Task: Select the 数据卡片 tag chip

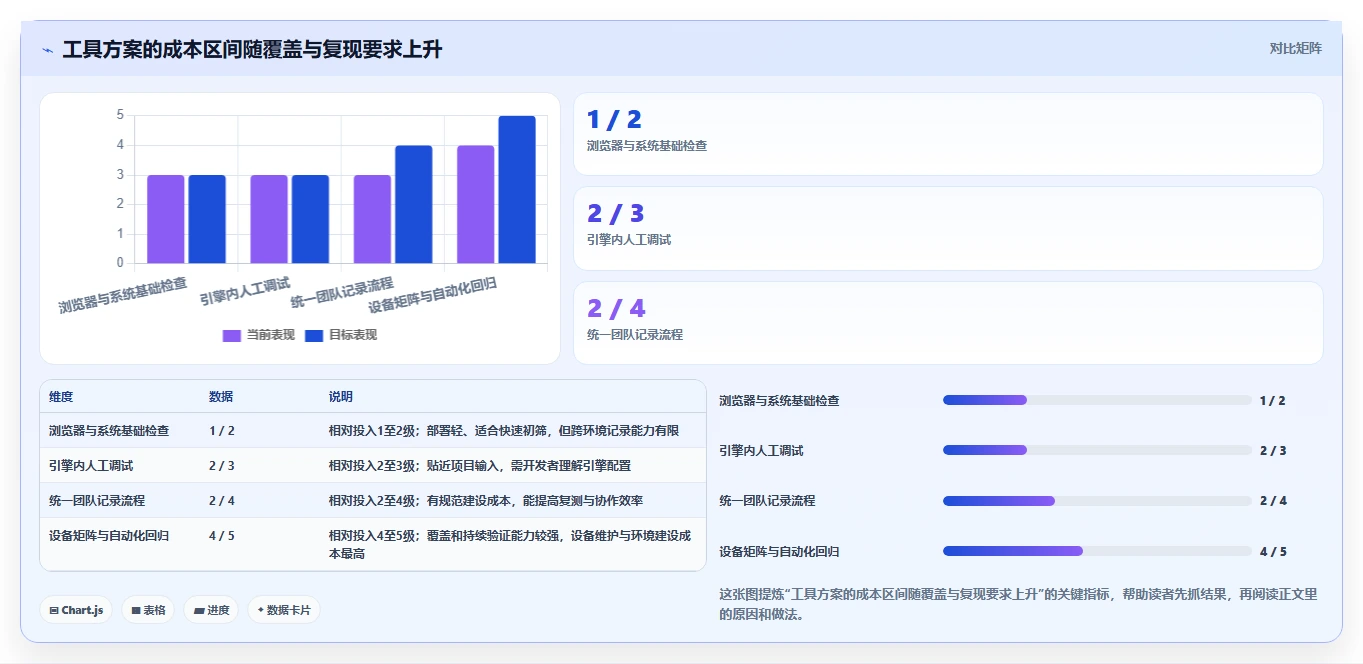Action: [x=284, y=610]
